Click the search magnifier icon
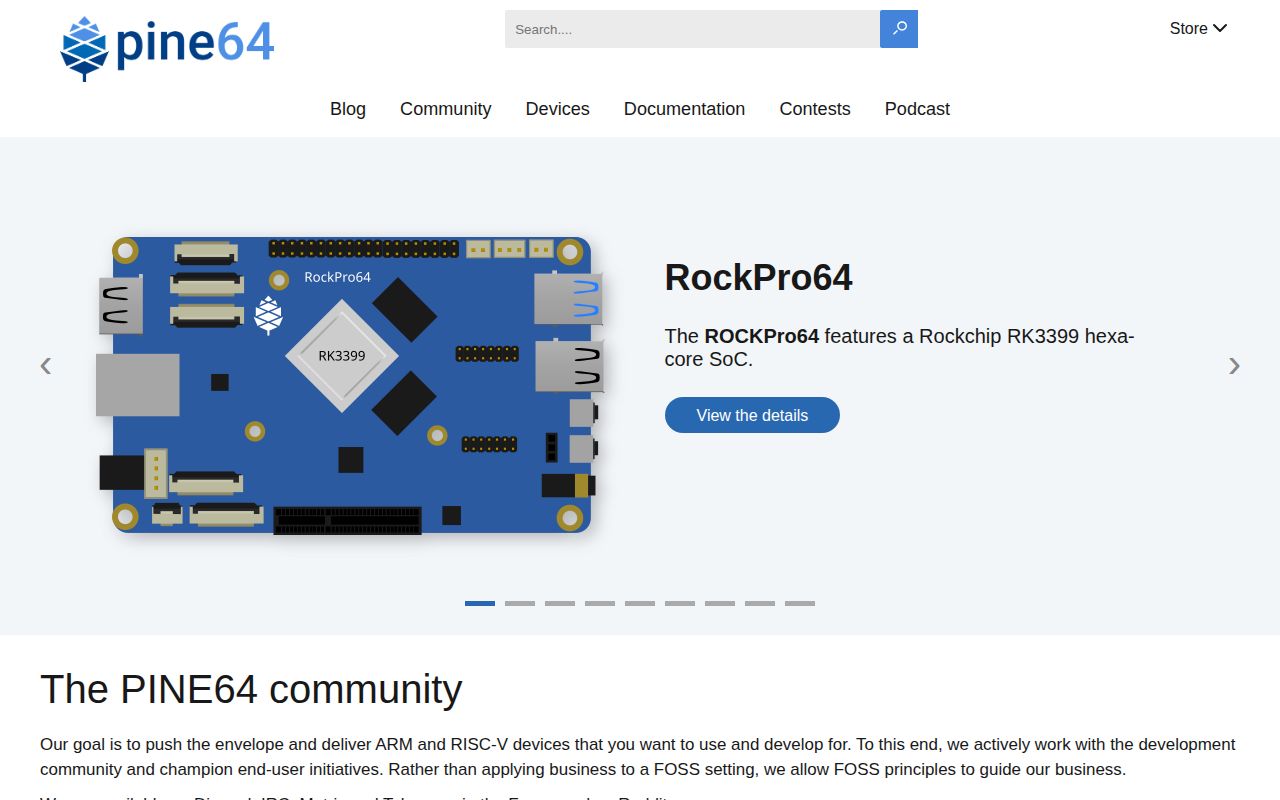Screen dimensions: 1280x800 (897, 29)
